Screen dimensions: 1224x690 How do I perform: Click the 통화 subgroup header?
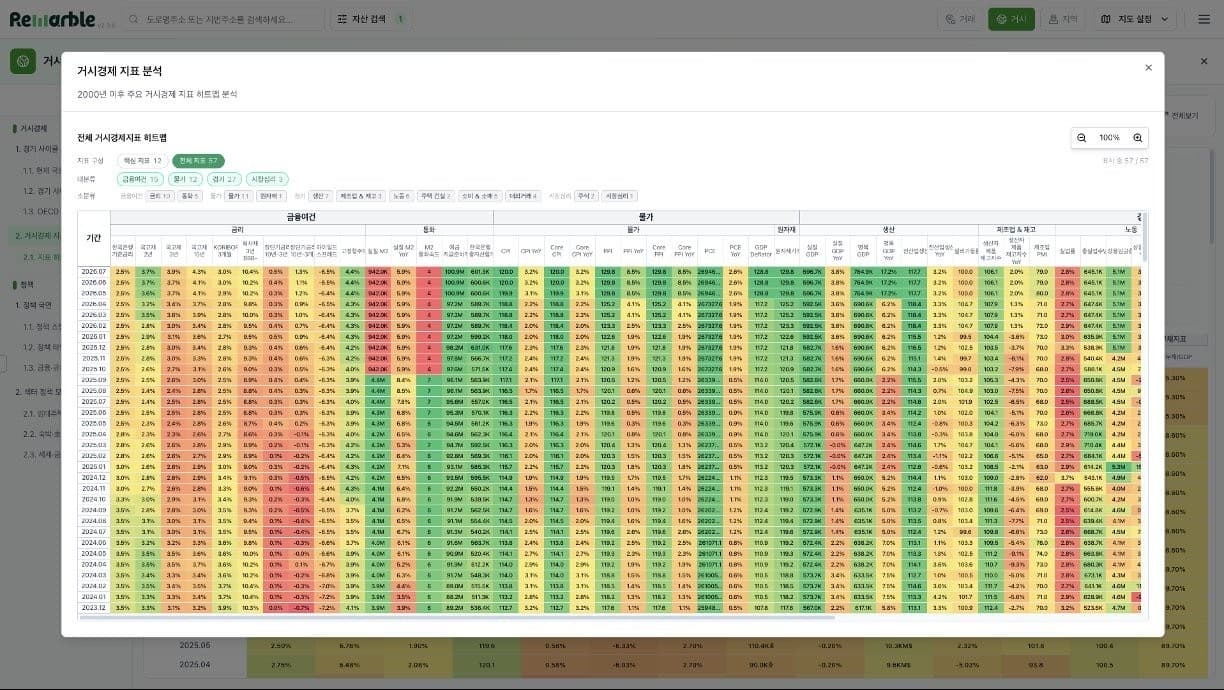click(x=429, y=229)
